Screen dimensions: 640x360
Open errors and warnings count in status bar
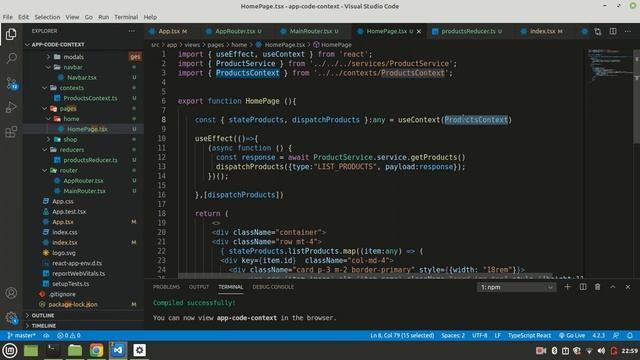coord(69,336)
